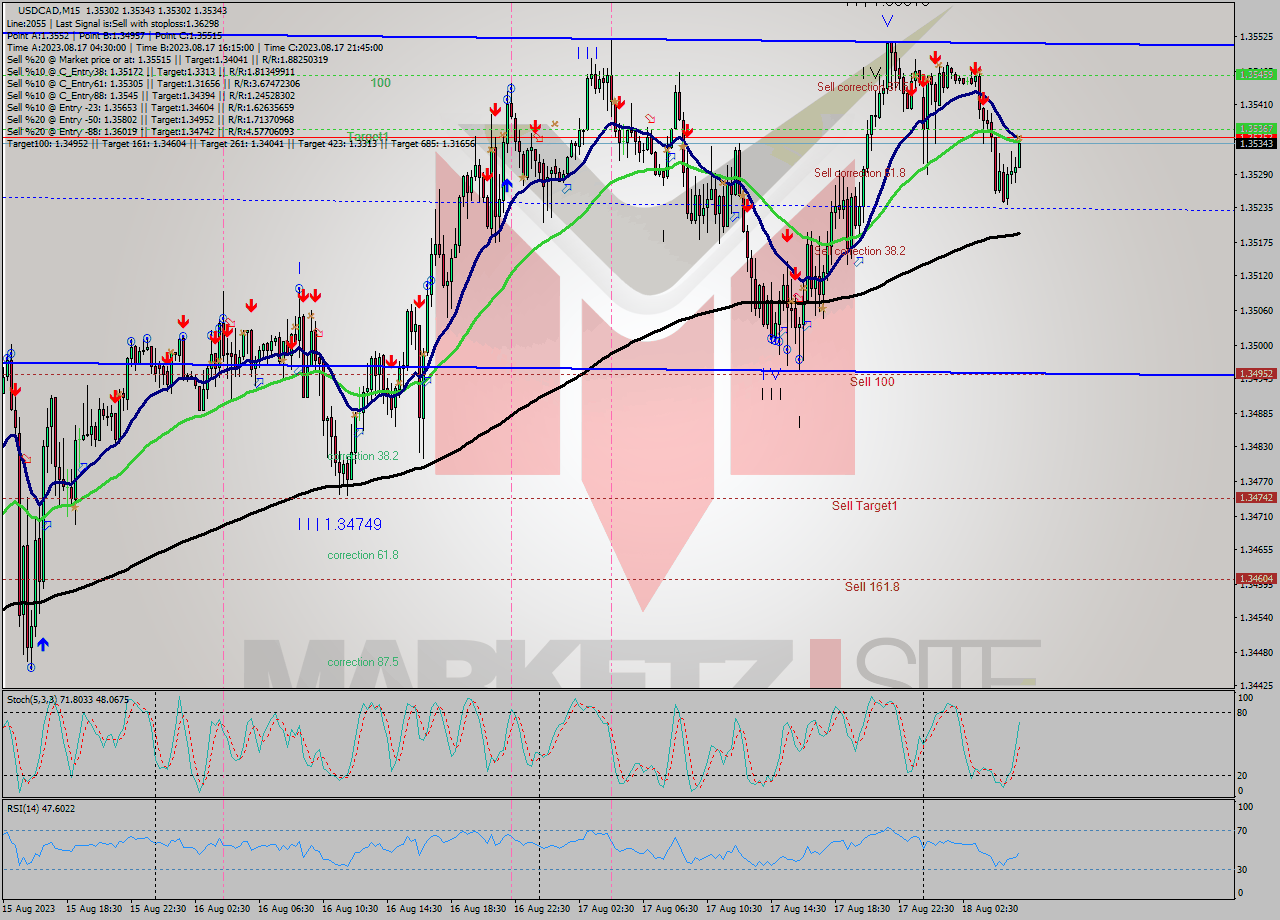Screen dimensions: 1280x920
Task: Click the V-shaped top marker above the peak
Action: click(887, 21)
